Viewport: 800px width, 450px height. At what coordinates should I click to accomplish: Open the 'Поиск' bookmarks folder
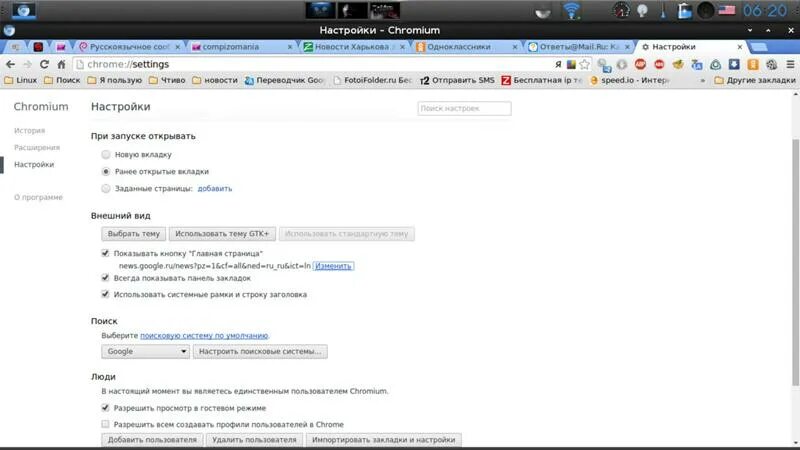[62, 80]
